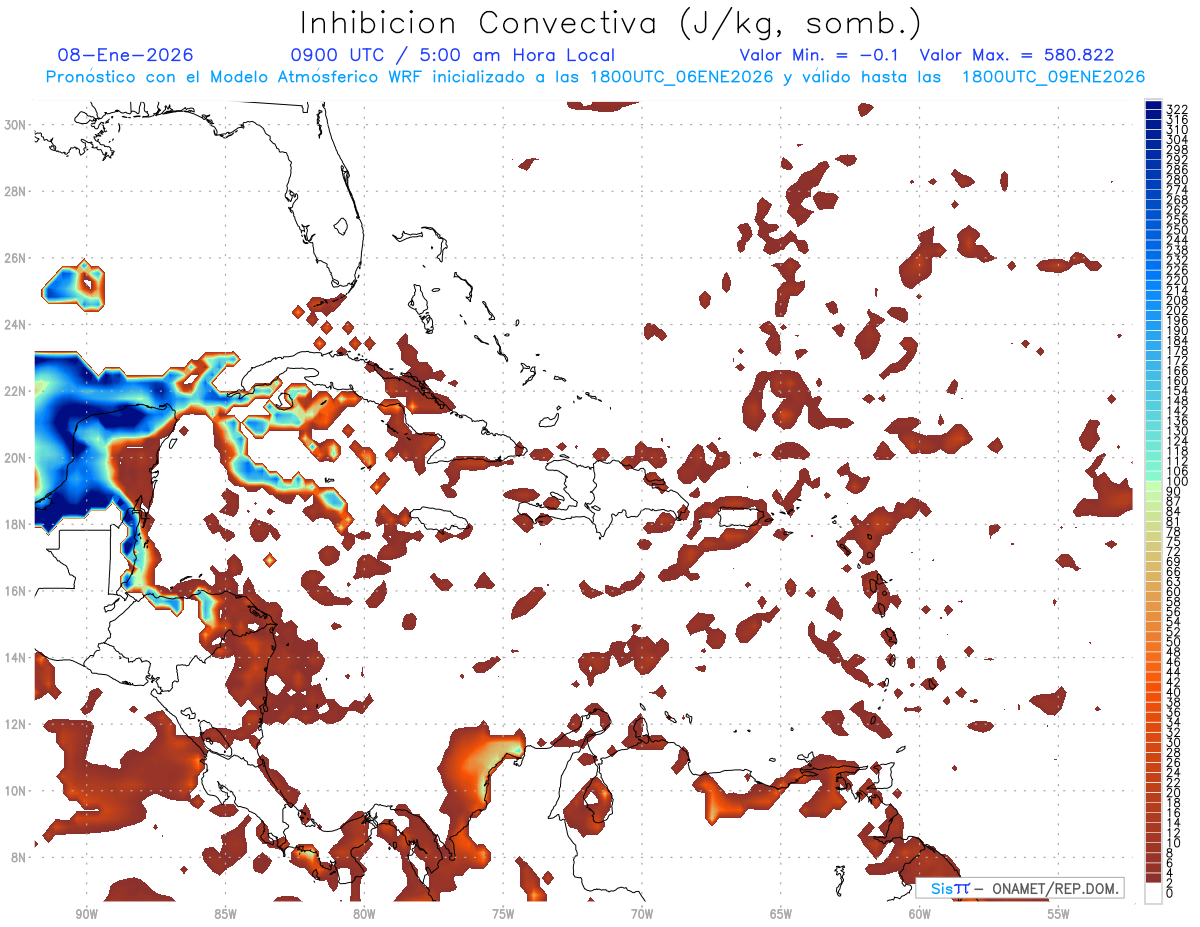Click the '10N' latitude label
This screenshot has width=1200, height=927.
click(x=13, y=790)
